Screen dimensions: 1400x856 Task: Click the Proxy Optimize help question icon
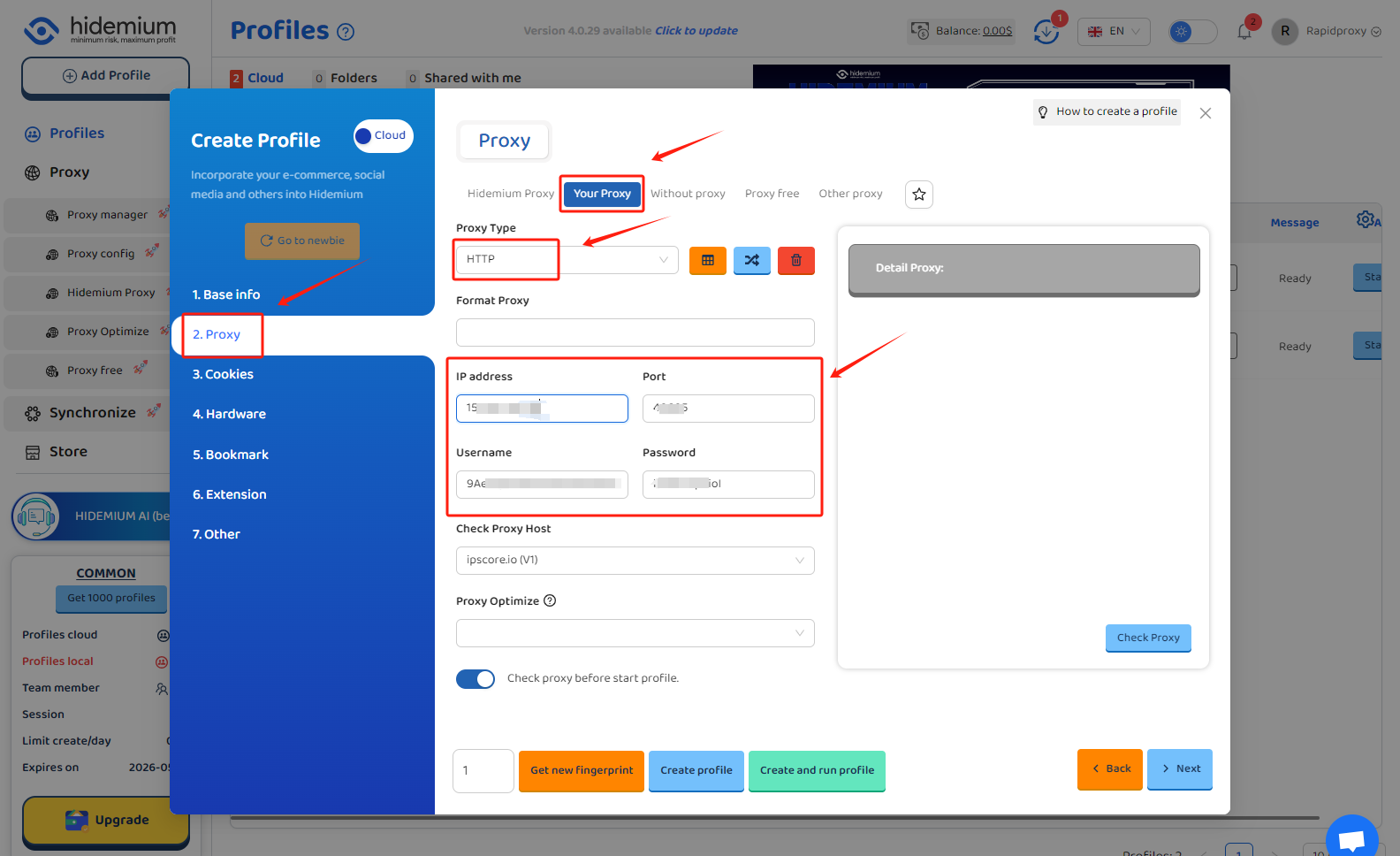pyautogui.click(x=550, y=600)
